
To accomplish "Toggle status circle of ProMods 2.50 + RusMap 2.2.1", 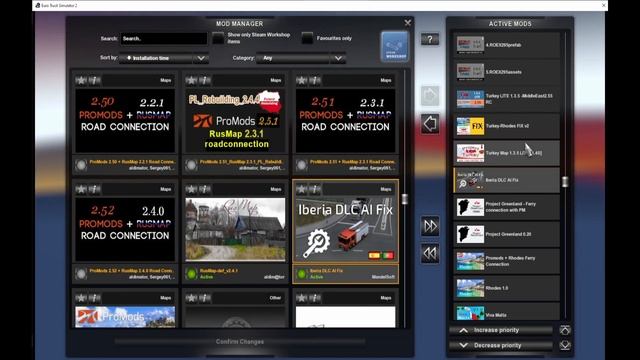I will [x=81, y=165].
